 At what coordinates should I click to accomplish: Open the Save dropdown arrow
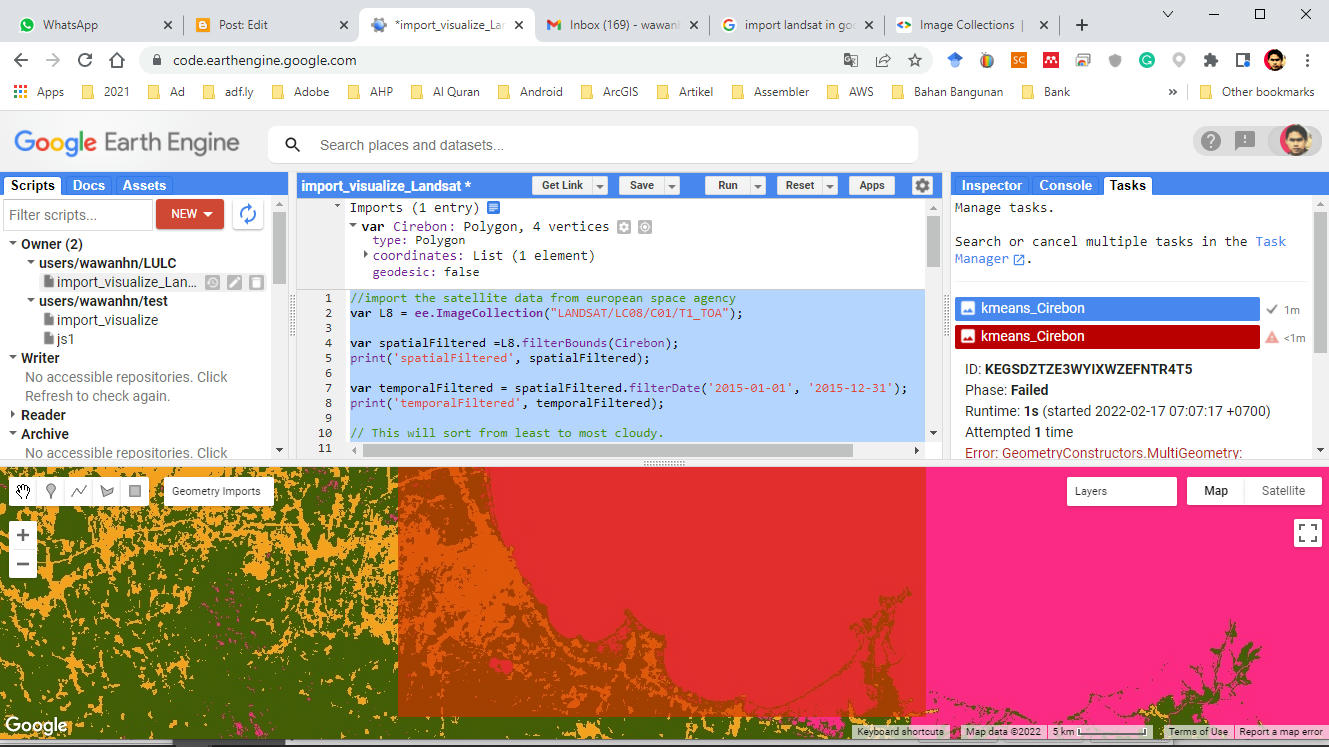point(672,186)
